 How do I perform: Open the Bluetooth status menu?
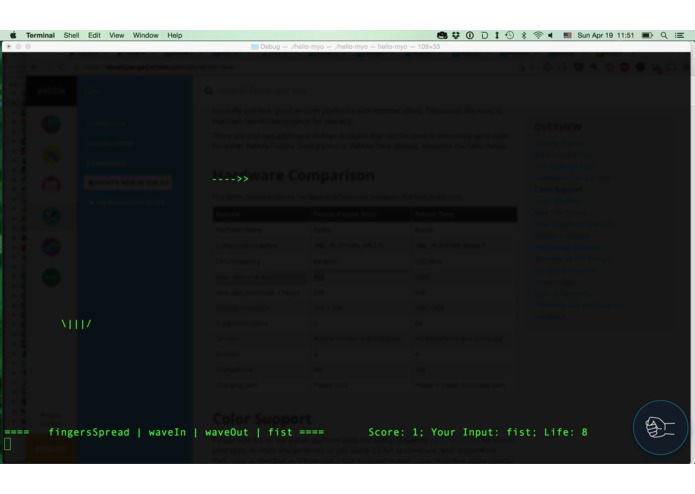coord(524,35)
